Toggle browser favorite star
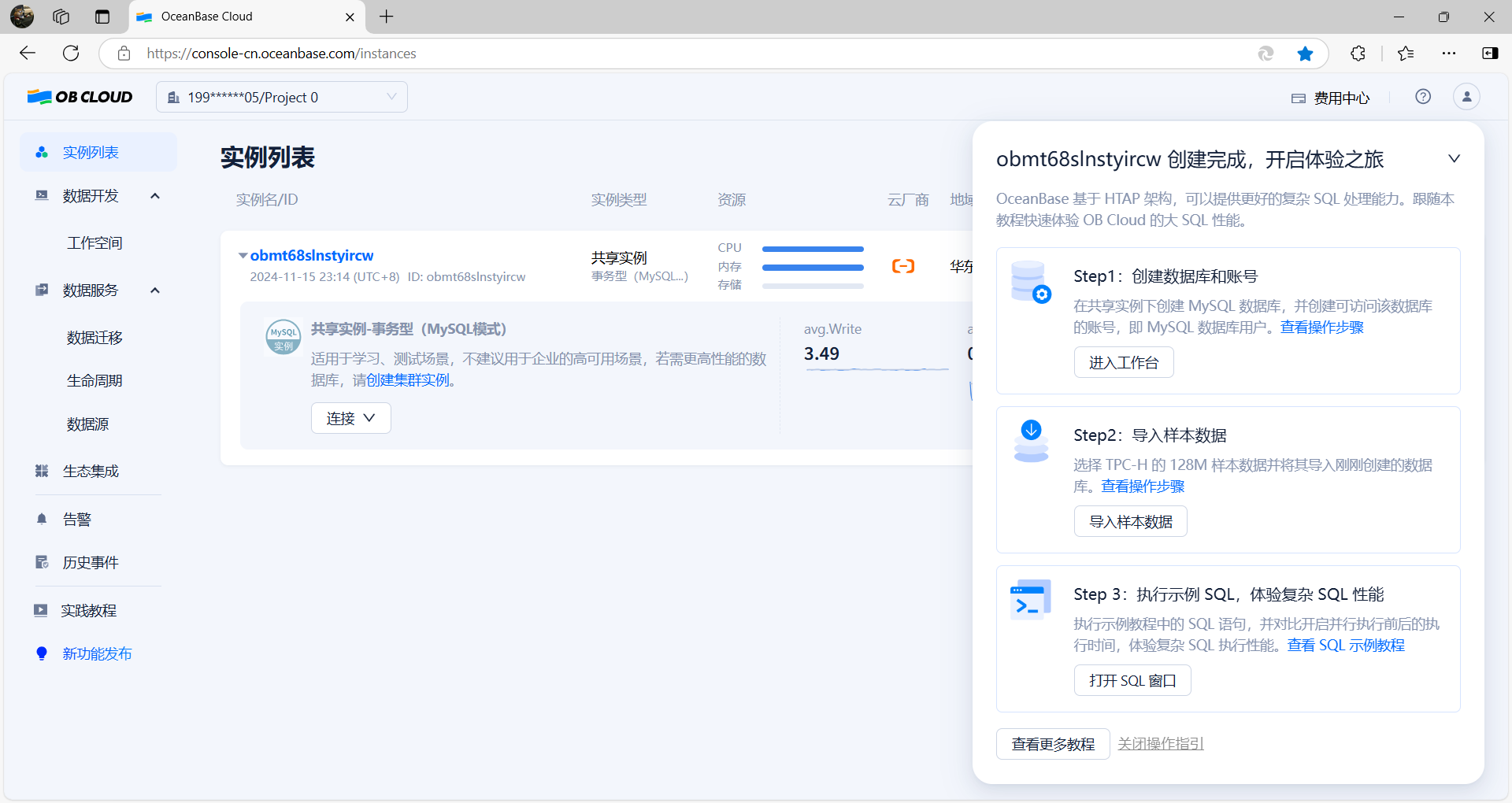 coord(1305,53)
